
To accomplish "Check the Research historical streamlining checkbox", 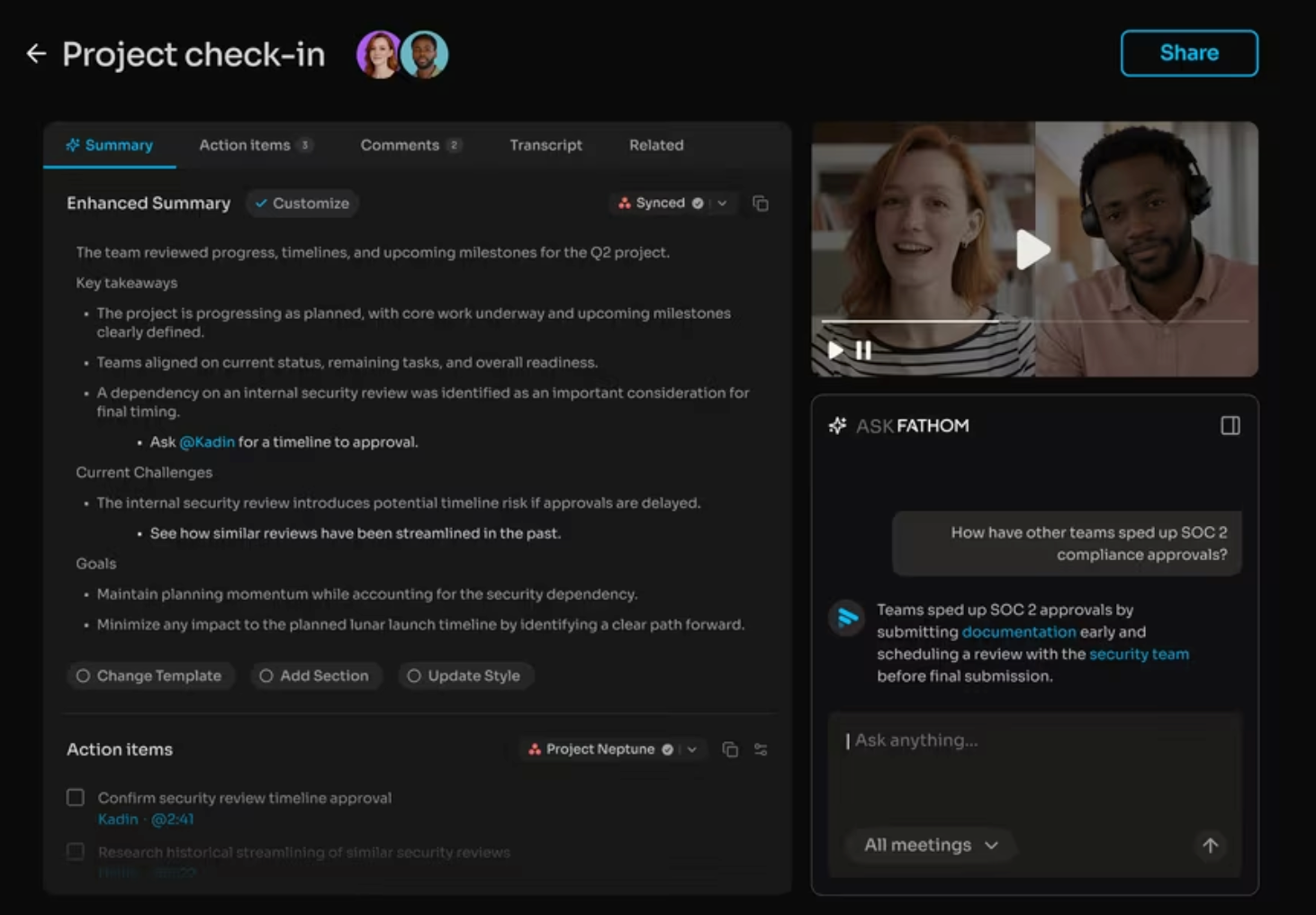I will [76, 851].
